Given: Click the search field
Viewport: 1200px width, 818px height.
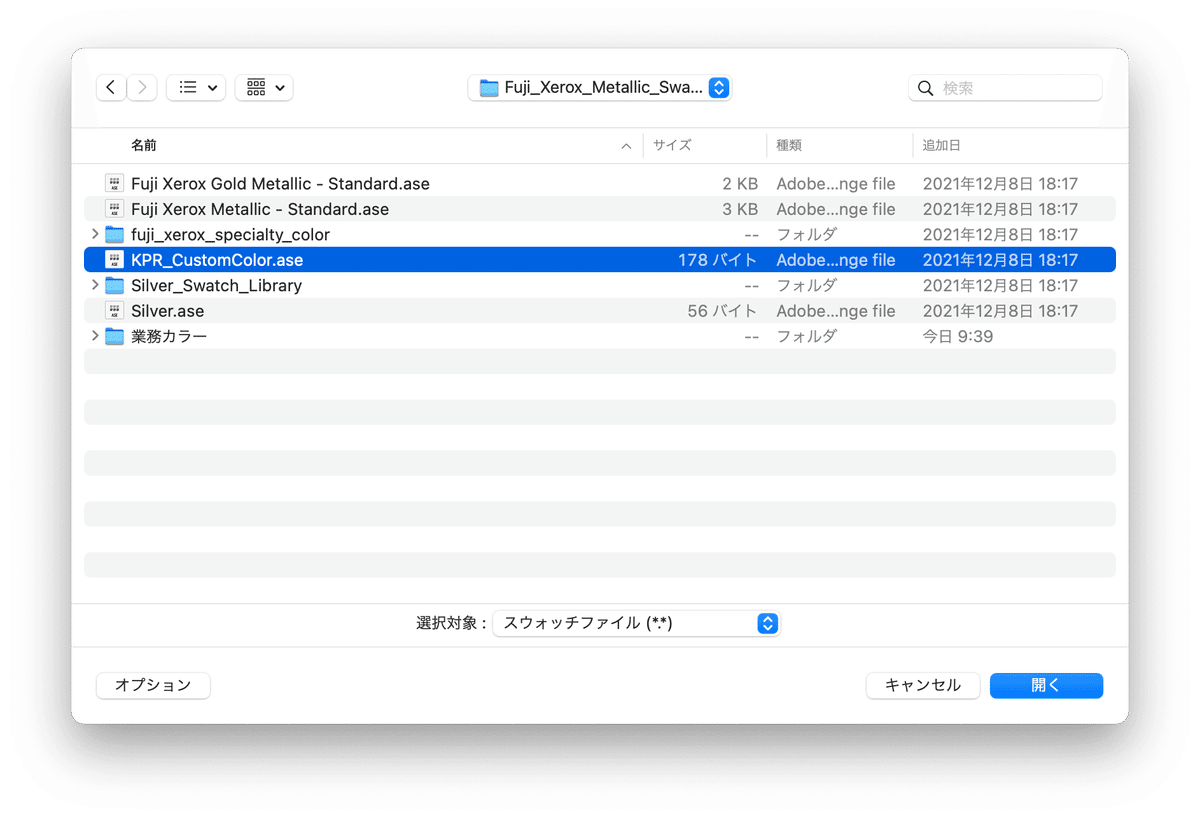Looking at the screenshot, I should pyautogui.click(x=1005, y=88).
